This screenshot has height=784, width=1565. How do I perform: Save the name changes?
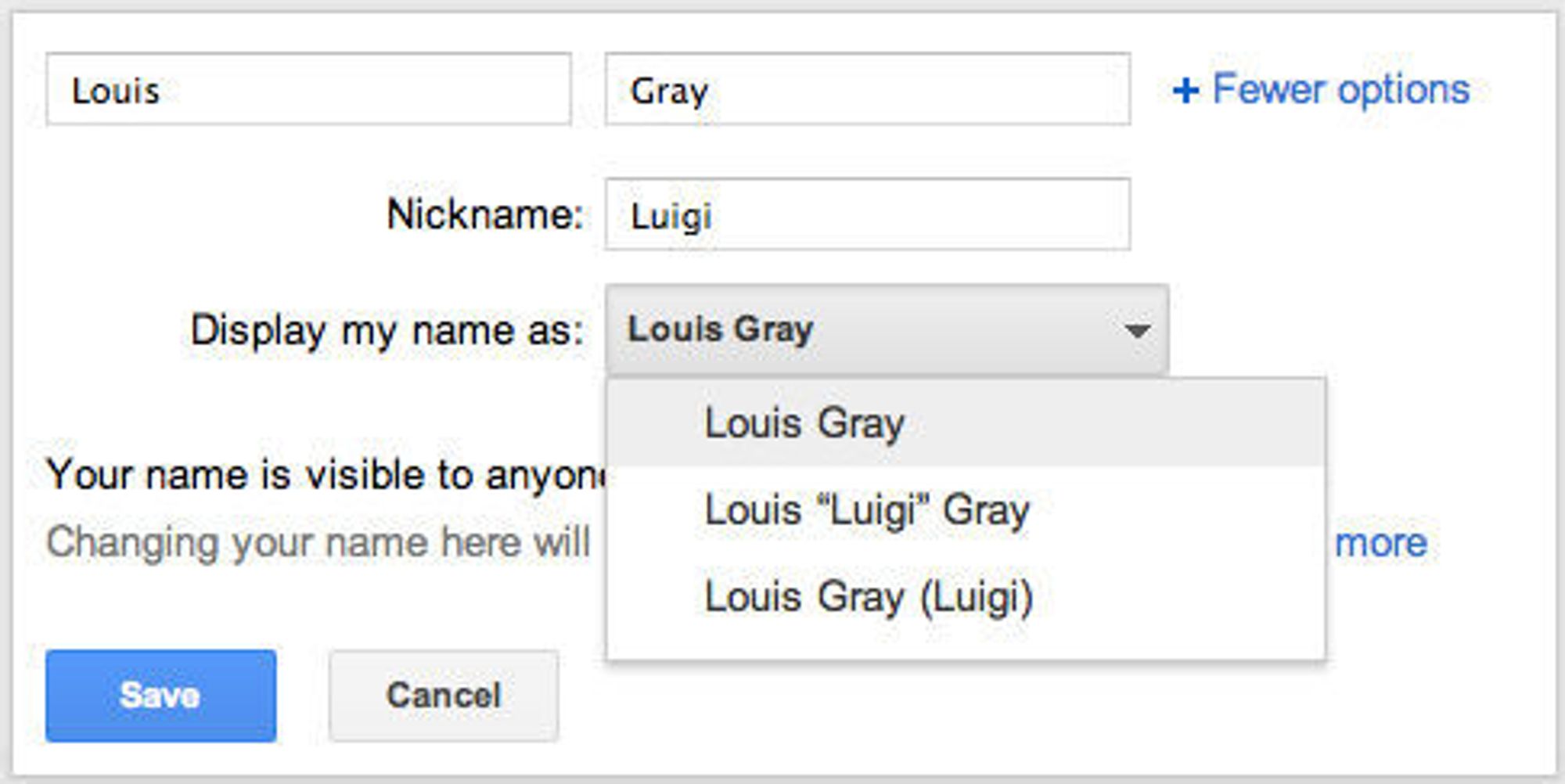[x=160, y=696]
